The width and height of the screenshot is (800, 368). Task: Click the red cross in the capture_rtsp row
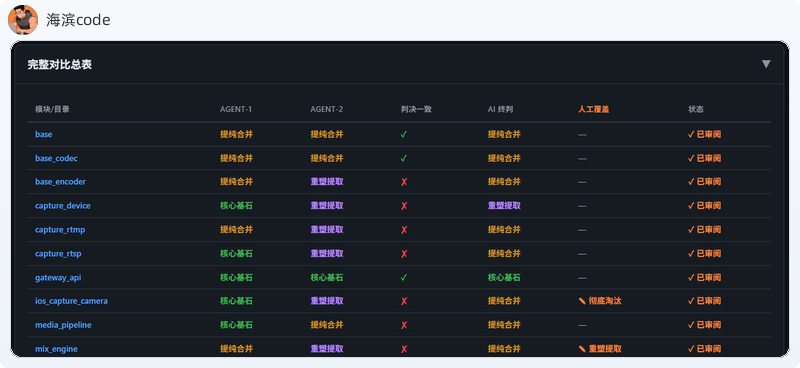(404, 254)
